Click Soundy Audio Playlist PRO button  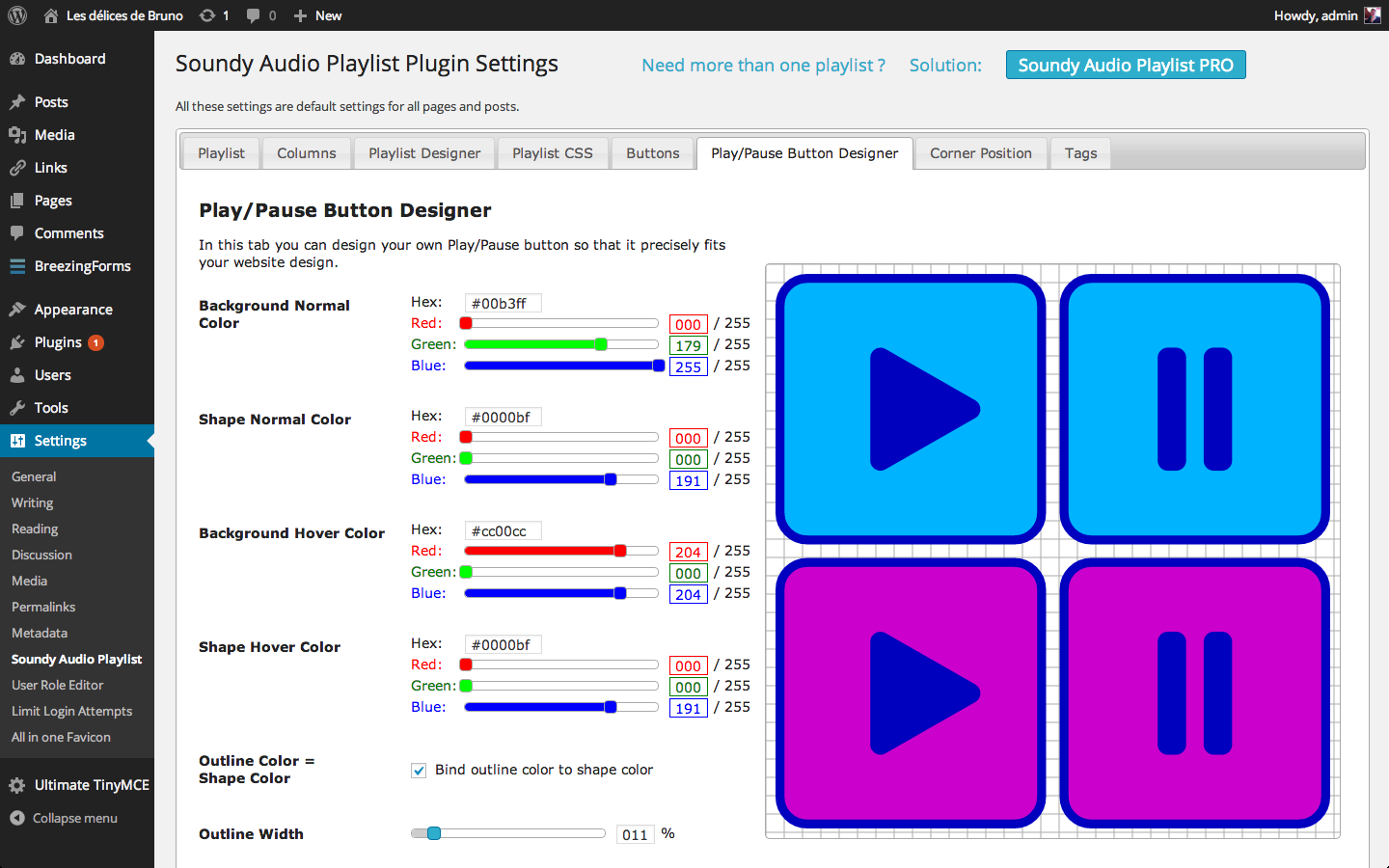point(1126,65)
